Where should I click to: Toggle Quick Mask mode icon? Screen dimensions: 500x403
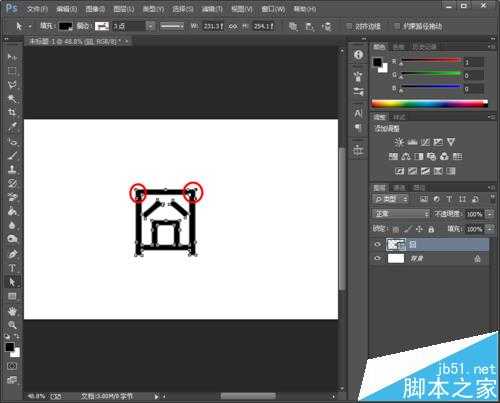pyautogui.click(x=12, y=366)
